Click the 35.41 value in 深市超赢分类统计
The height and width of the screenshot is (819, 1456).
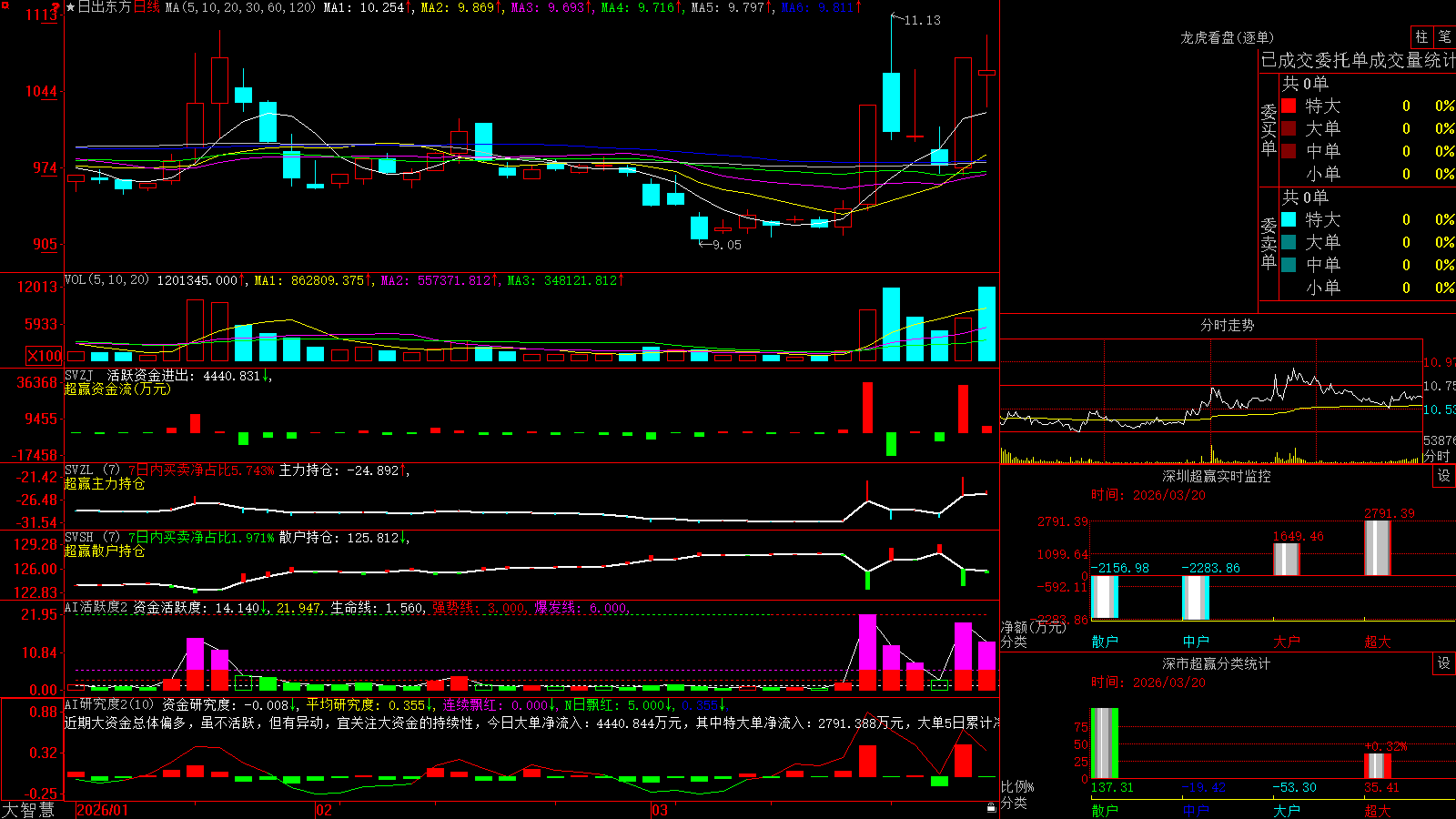coord(1382,787)
